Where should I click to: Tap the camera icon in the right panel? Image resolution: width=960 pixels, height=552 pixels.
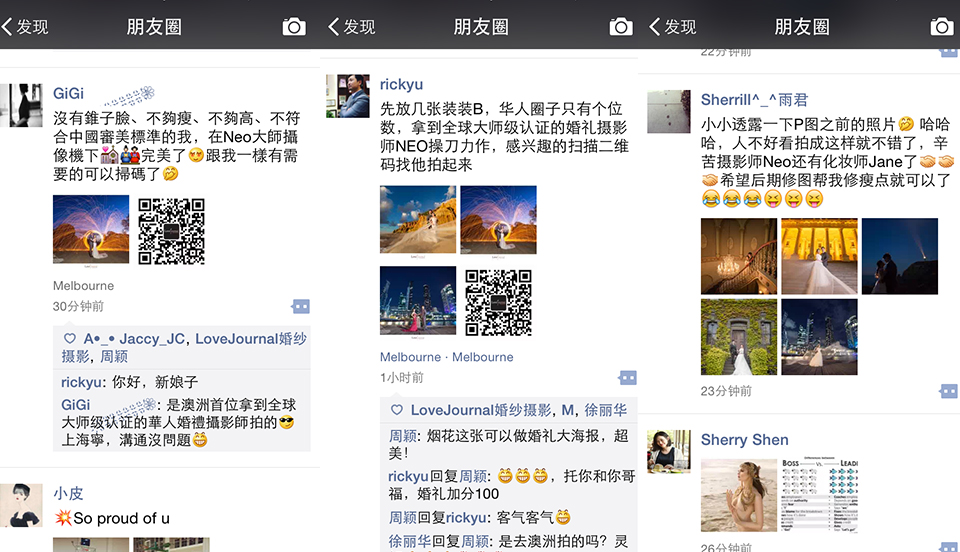click(x=941, y=27)
